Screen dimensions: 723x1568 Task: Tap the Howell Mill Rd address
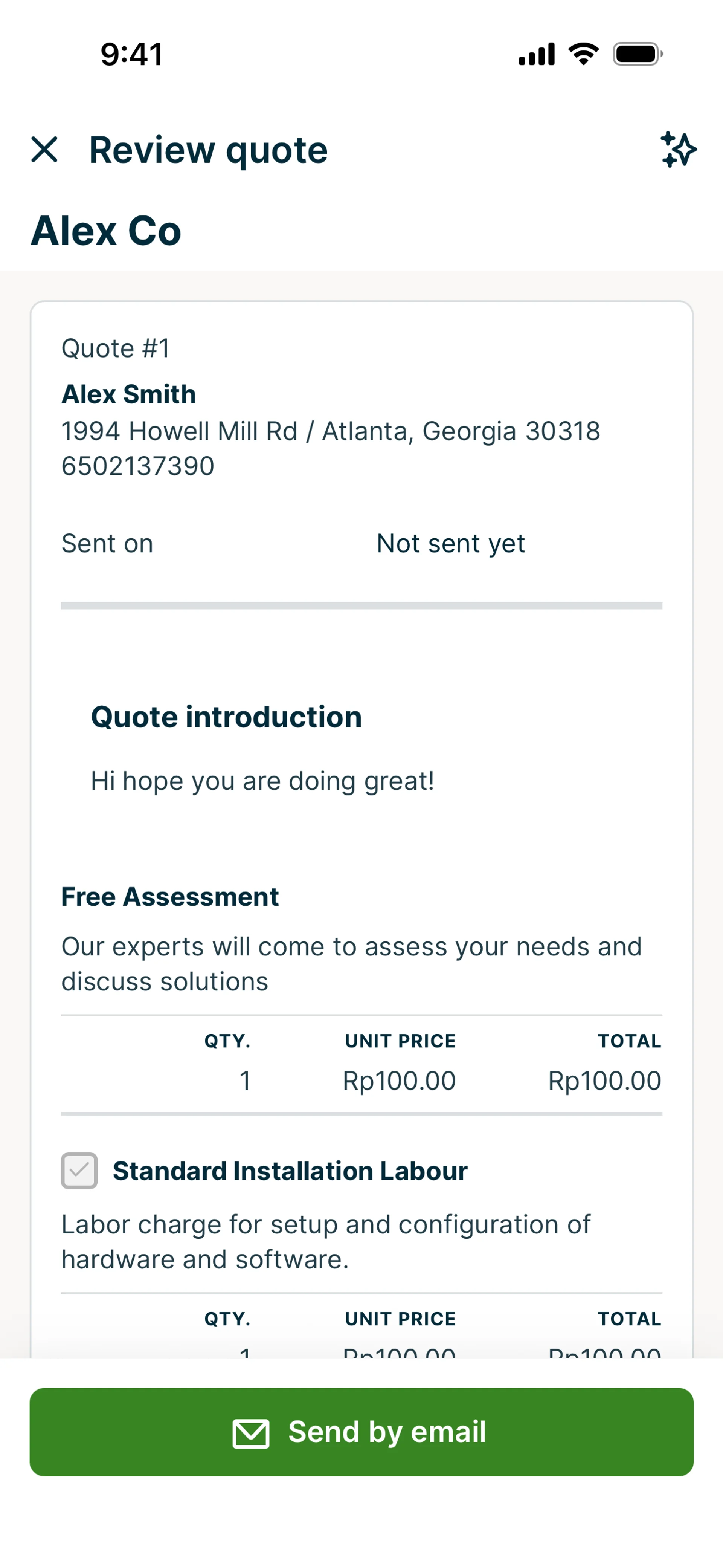pos(331,431)
